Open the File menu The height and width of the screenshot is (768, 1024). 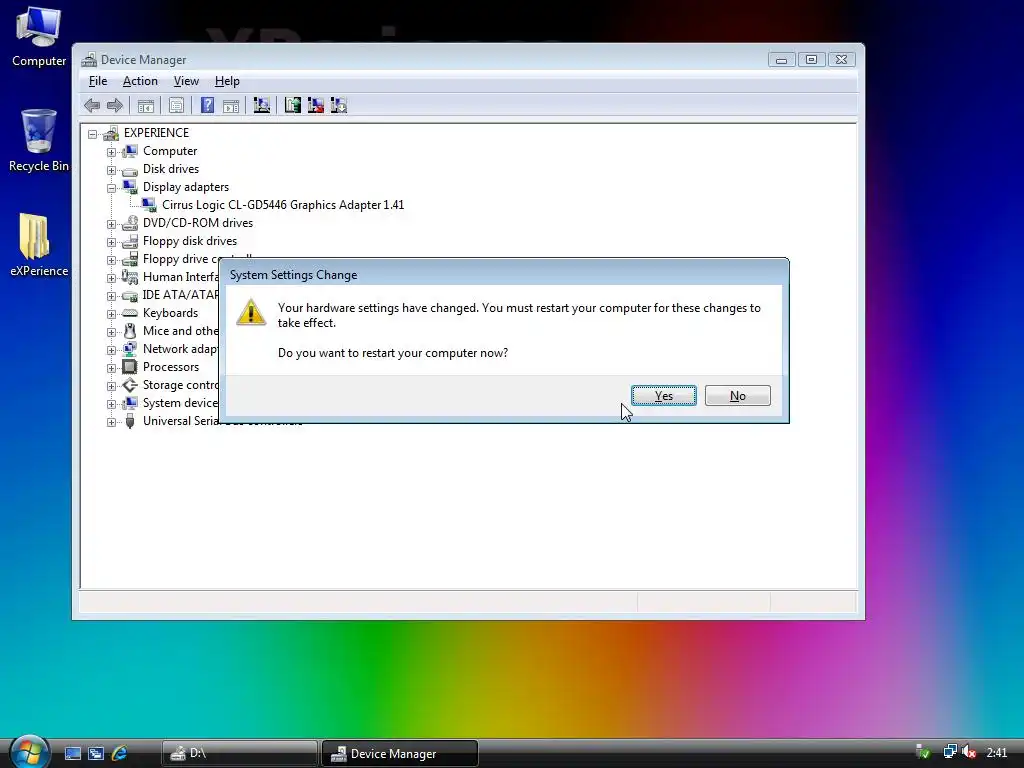98,81
